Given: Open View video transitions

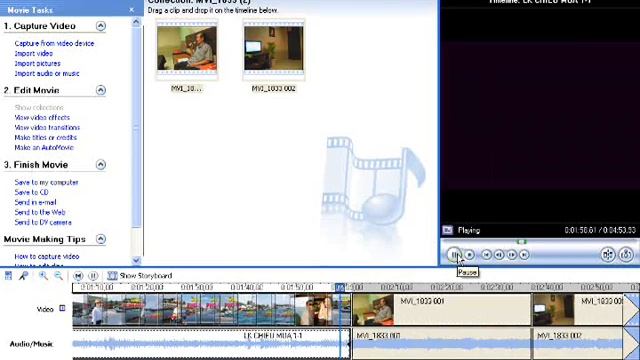Looking at the screenshot, I should click(x=47, y=127).
